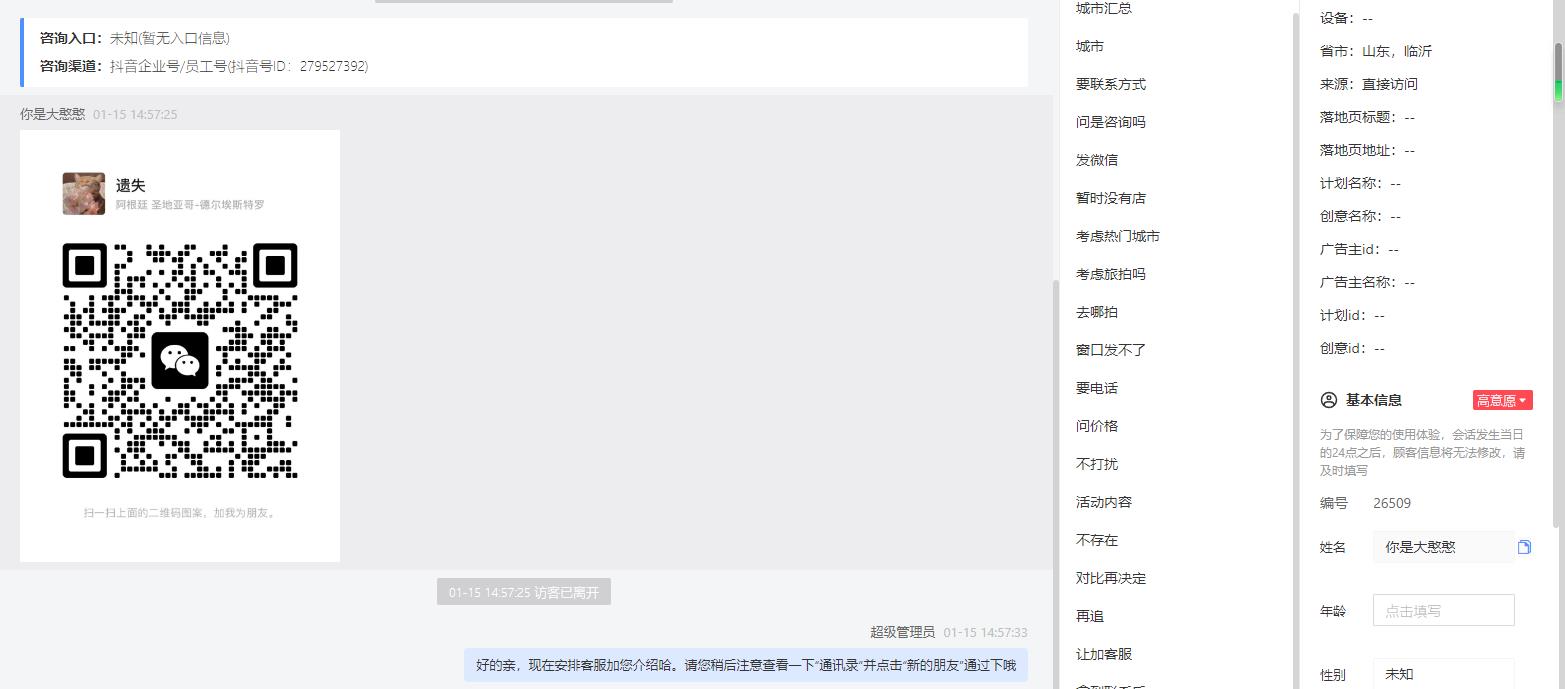Click the 遗失 profile avatar on the QR card
This screenshot has width=1565, height=689.
point(84,193)
